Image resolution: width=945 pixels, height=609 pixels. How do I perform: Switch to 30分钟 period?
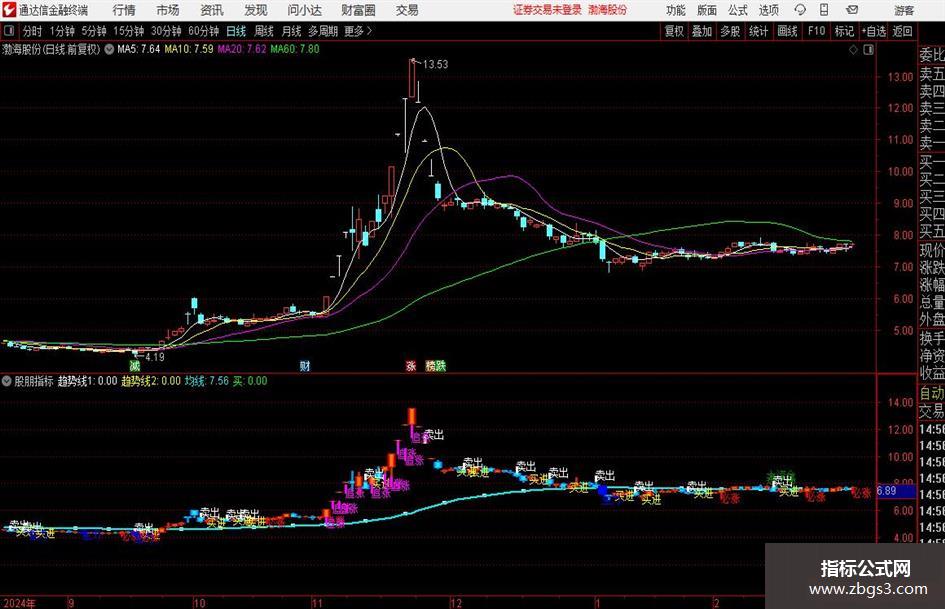pos(166,31)
